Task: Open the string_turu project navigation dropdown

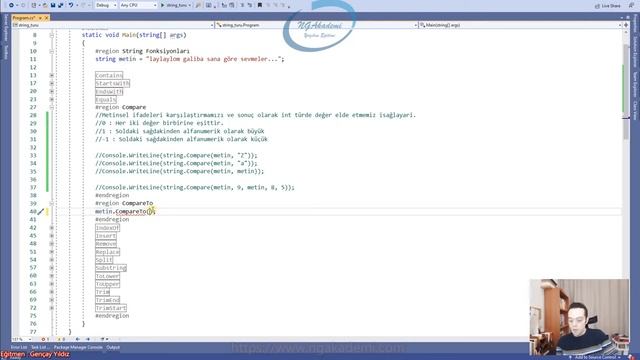Action: coord(113,25)
